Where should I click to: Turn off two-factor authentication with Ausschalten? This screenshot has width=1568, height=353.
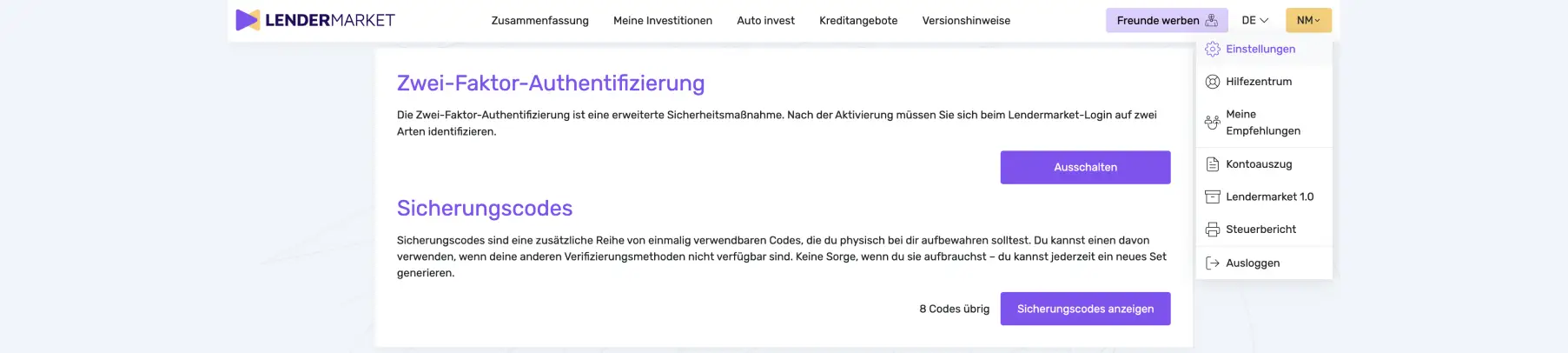click(x=1085, y=167)
